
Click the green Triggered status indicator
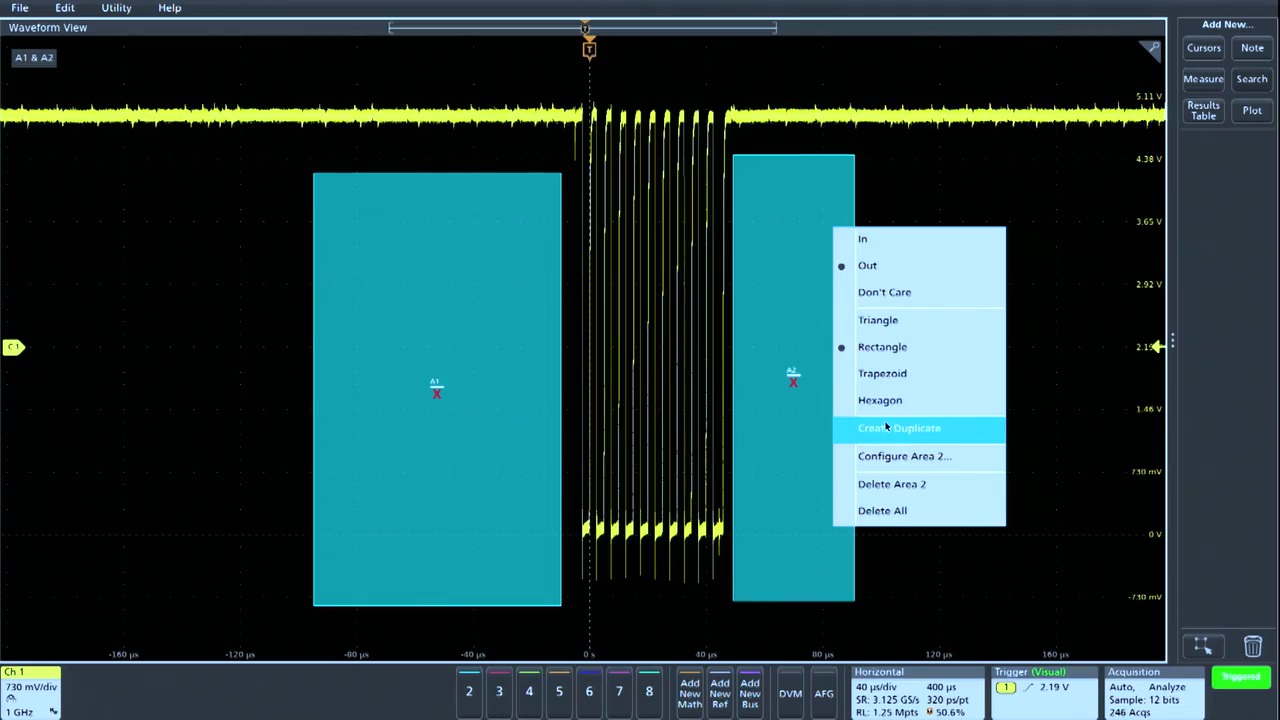pos(1241,678)
